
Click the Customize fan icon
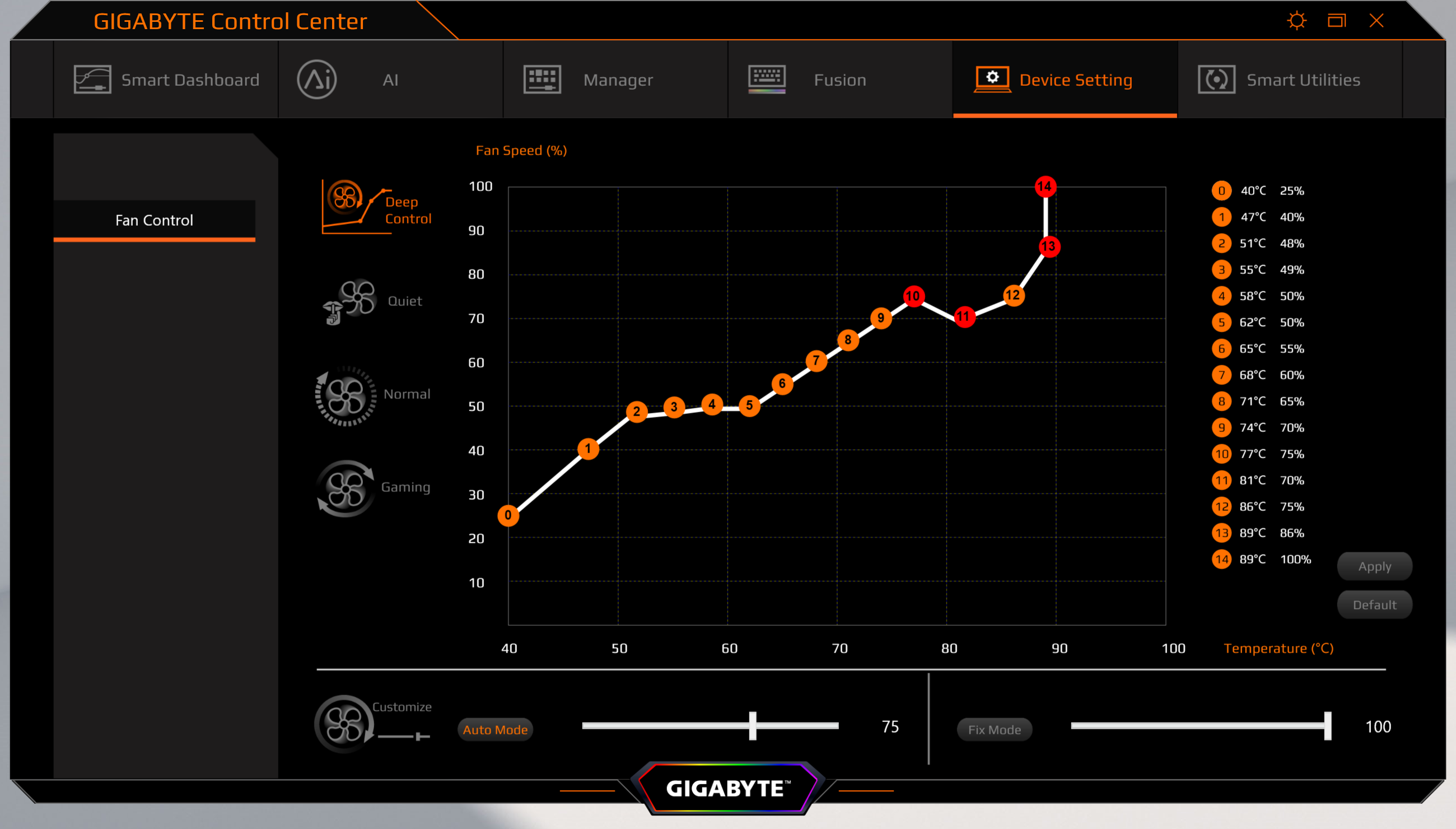tap(343, 724)
